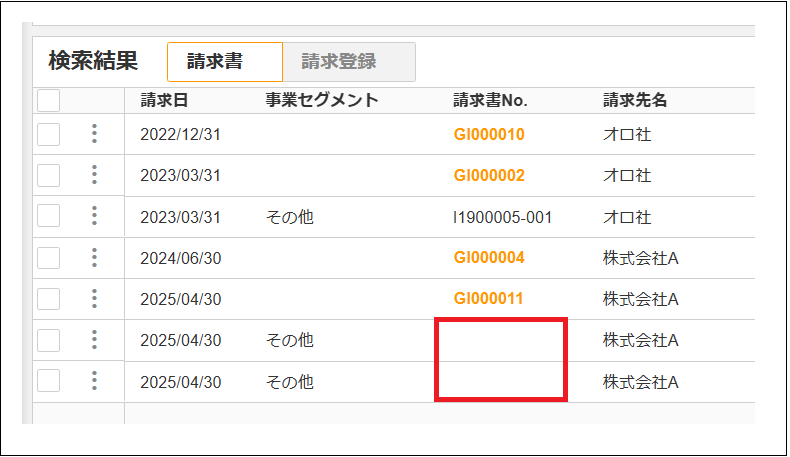The width and height of the screenshot is (790, 457).
Task: Open the three-dot menu for invoice GI000002
Action: tap(94, 174)
